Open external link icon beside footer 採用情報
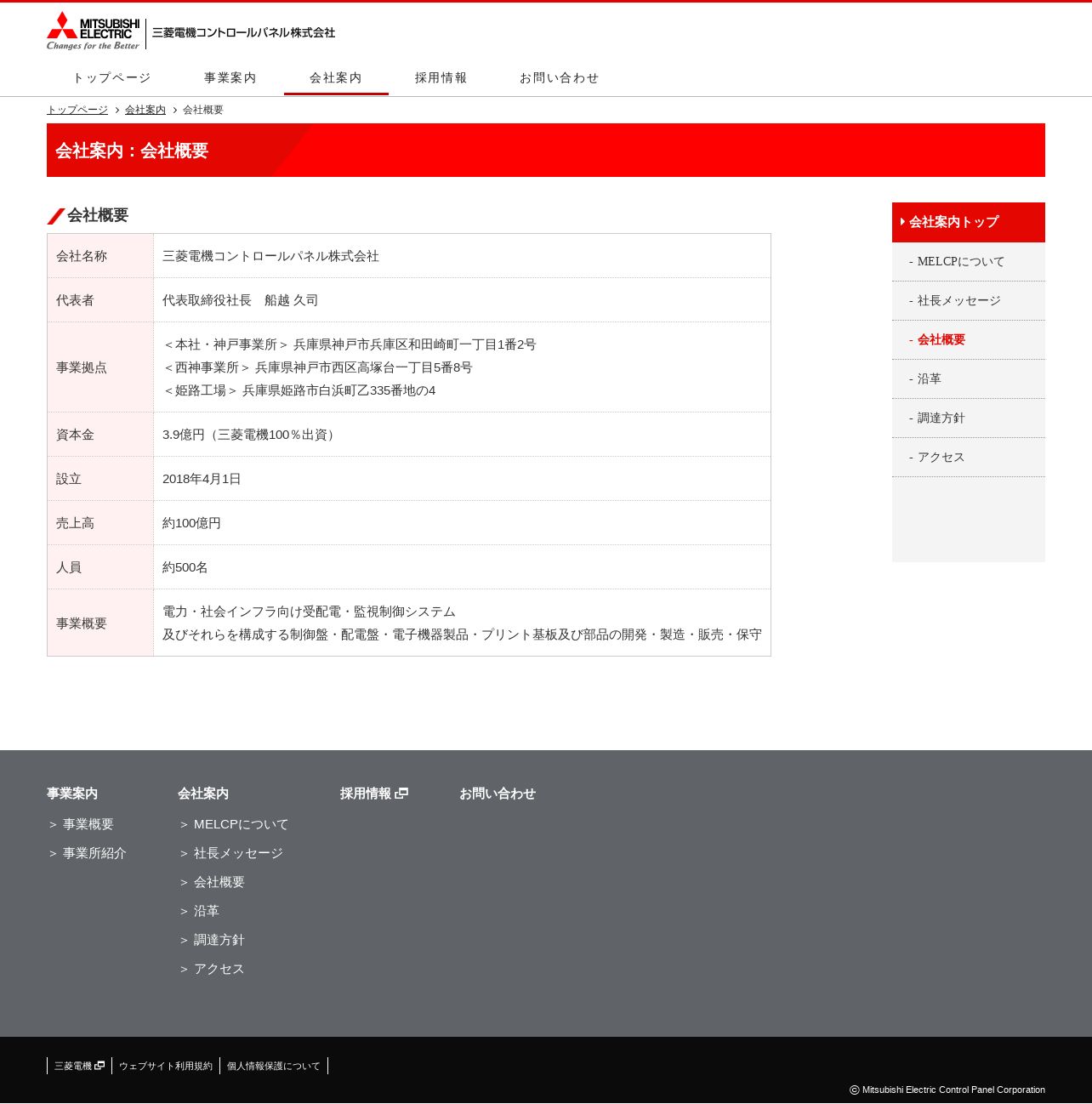This screenshot has width=1092, height=1104. (x=401, y=793)
